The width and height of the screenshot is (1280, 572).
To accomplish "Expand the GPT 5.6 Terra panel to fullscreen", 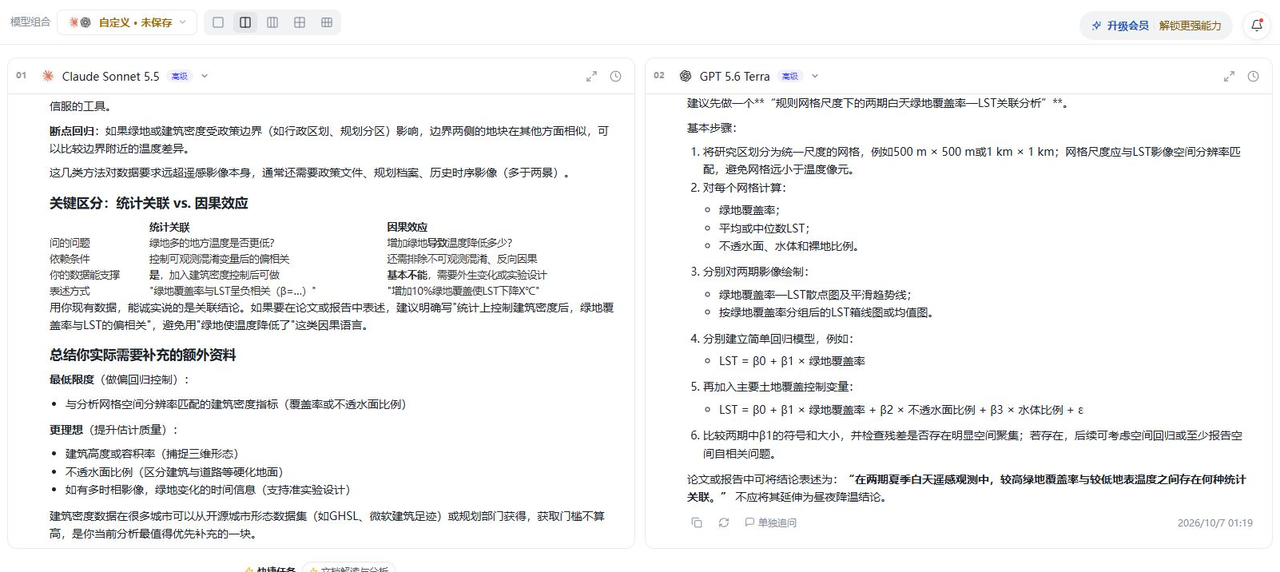I will (x=1229, y=76).
